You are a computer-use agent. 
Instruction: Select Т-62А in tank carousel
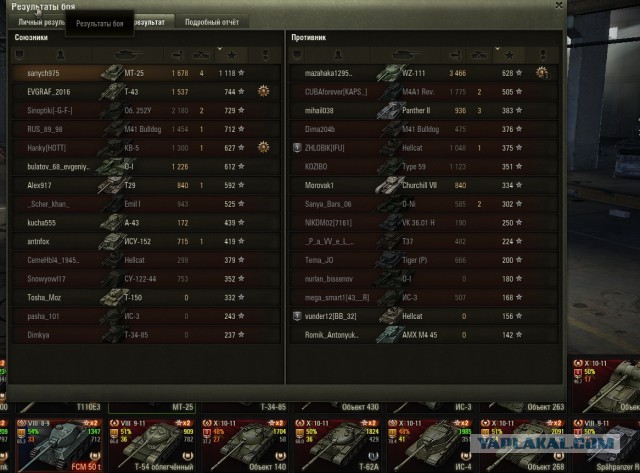click(x=337, y=445)
